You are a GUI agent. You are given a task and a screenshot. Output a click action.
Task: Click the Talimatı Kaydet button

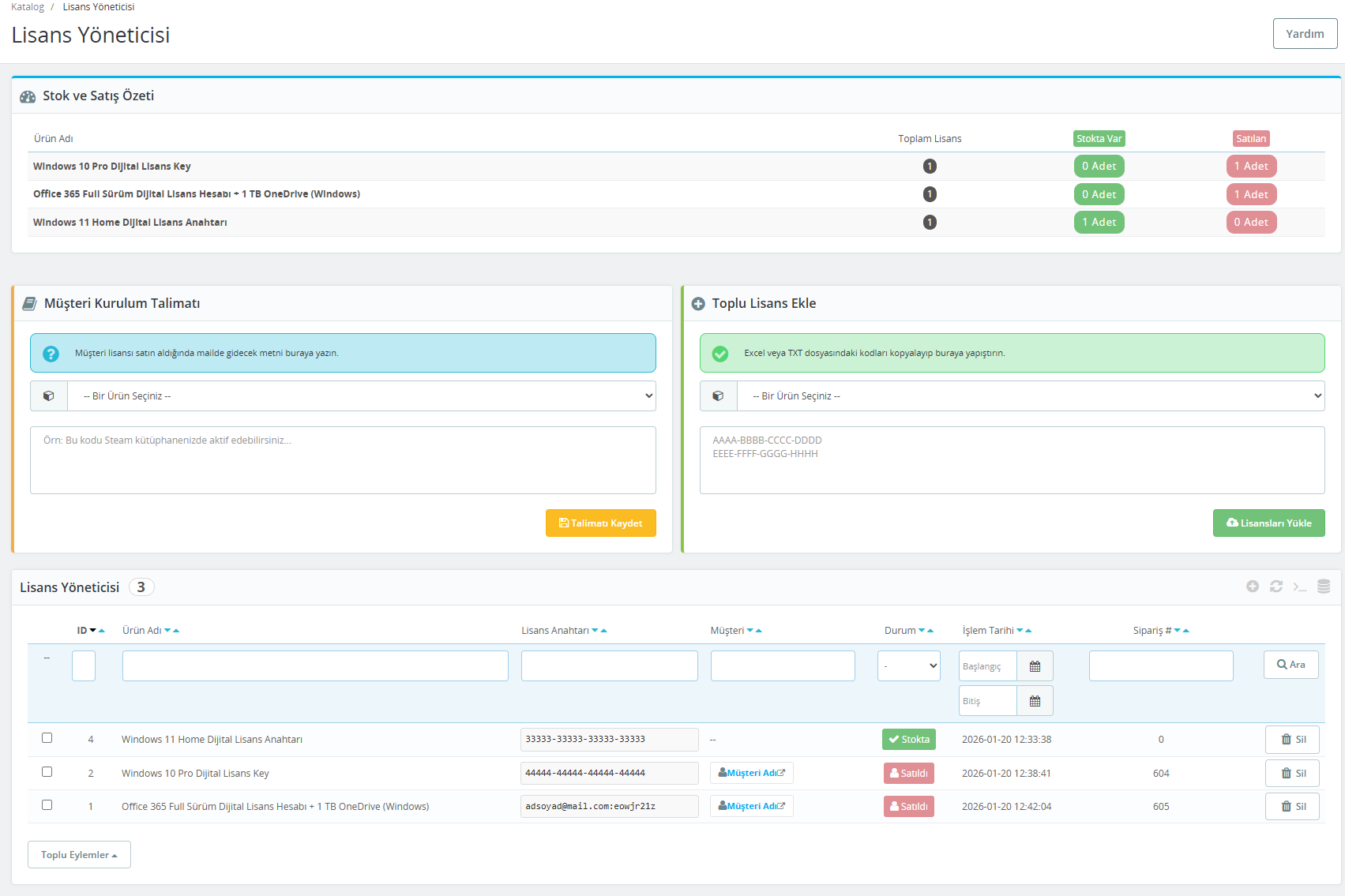pyautogui.click(x=600, y=523)
